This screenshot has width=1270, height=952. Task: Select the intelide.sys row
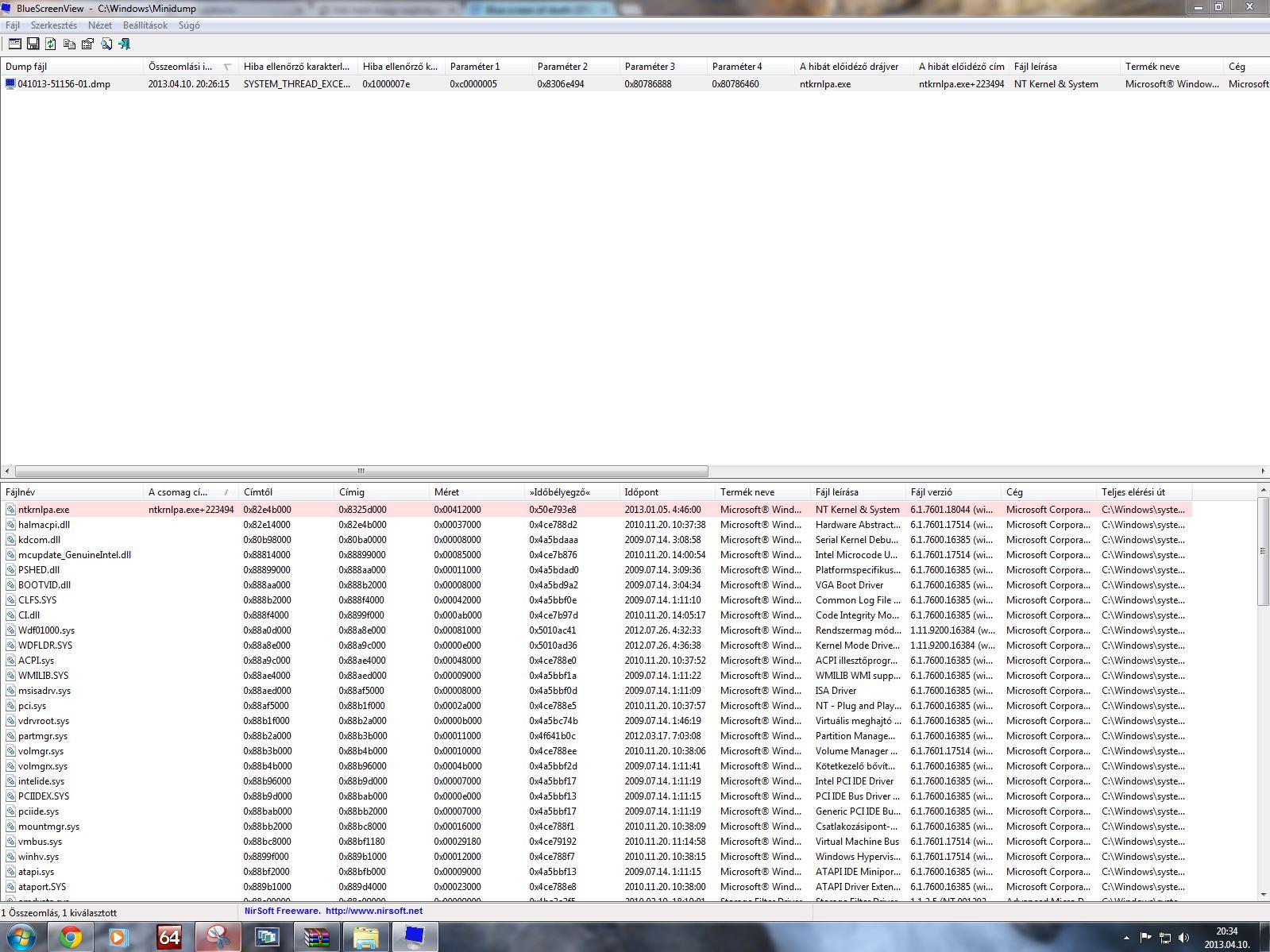coord(596,781)
